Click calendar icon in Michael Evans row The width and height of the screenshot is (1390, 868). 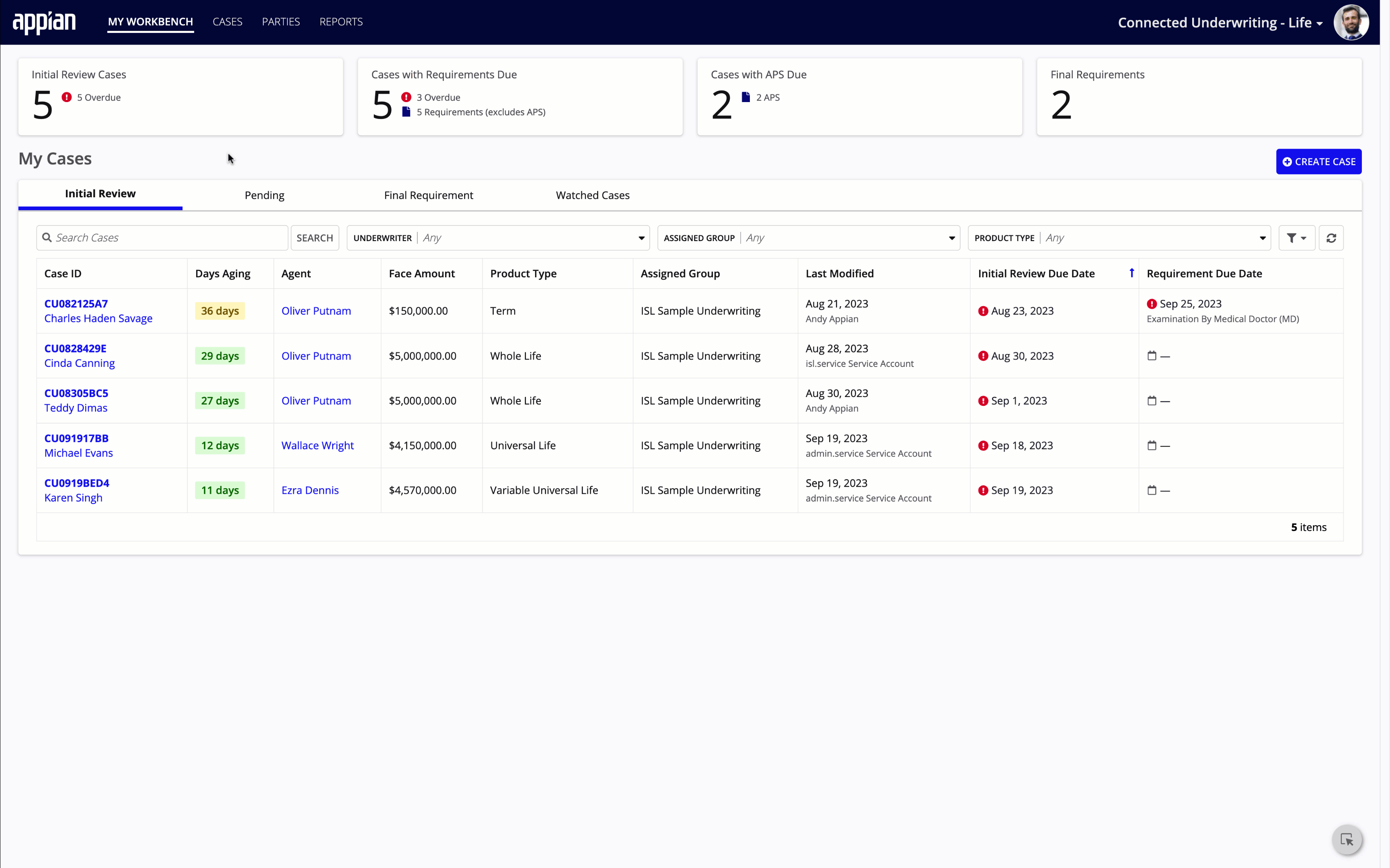click(x=1152, y=446)
